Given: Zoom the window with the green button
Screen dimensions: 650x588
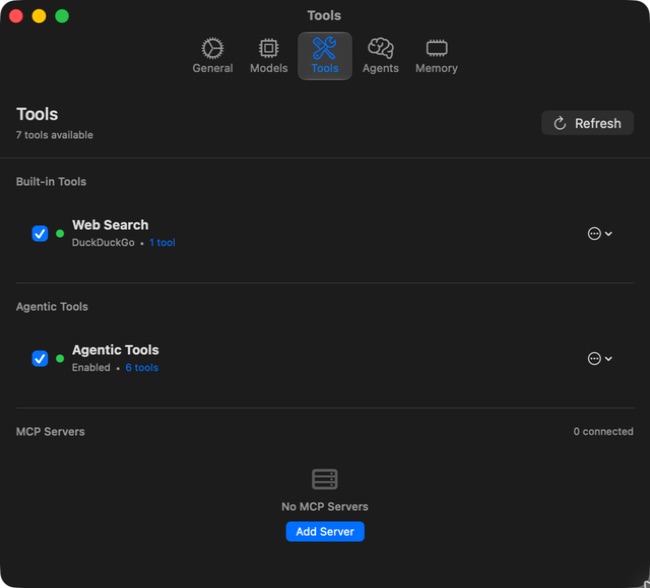Looking at the screenshot, I should click(x=62, y=16).
